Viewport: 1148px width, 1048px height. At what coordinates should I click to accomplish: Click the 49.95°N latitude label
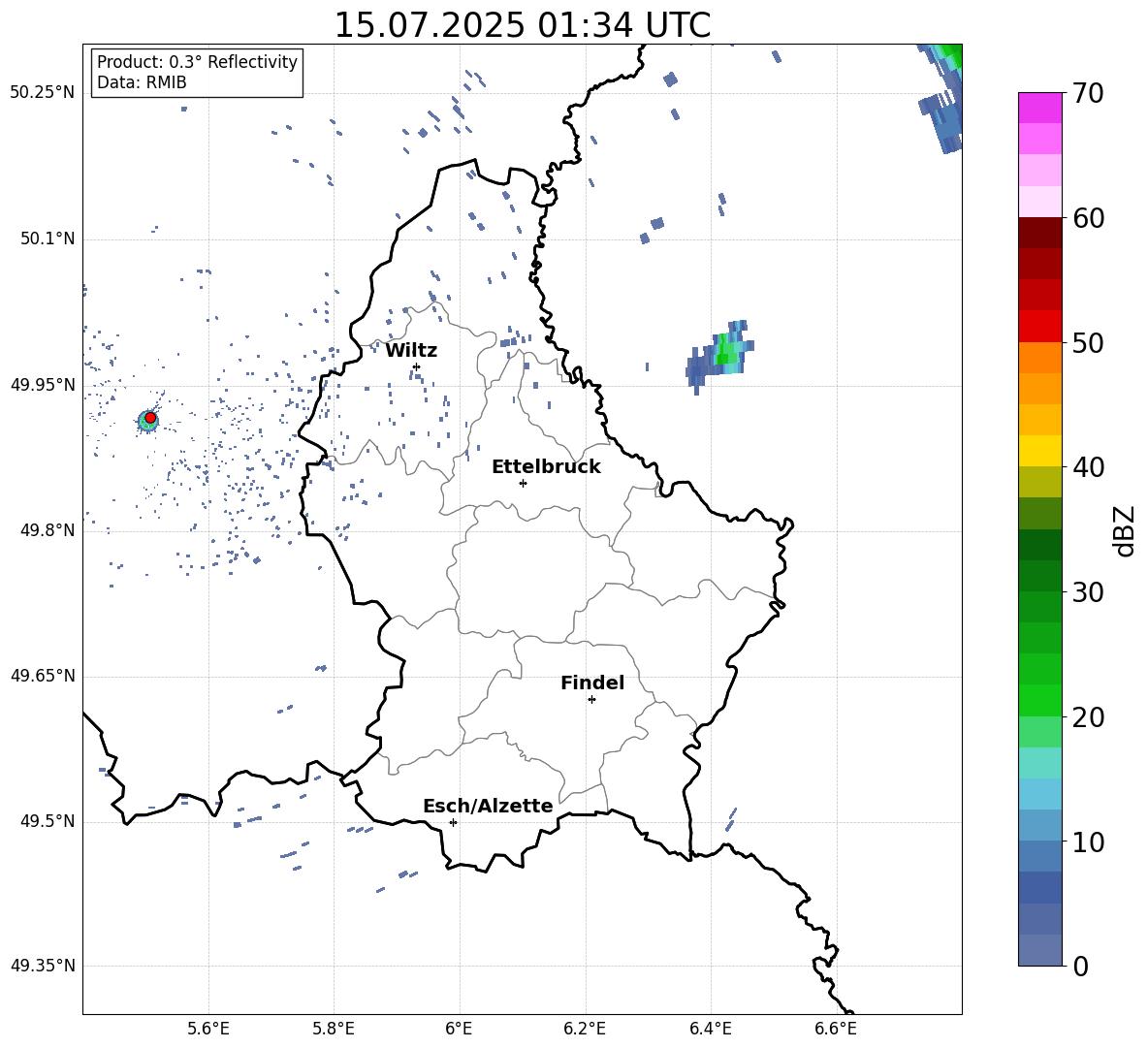pos(43,385)
